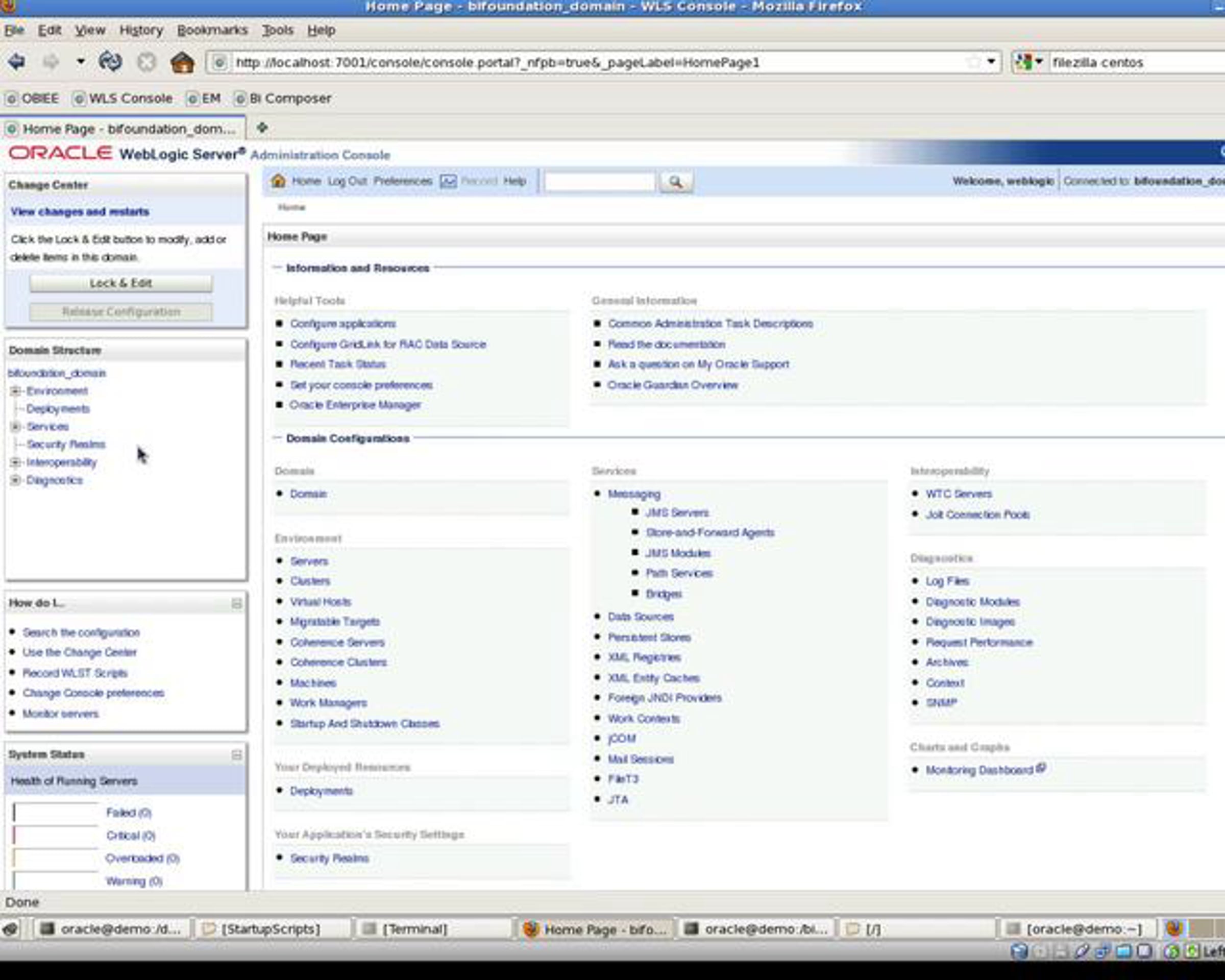Click the reload page icon
The width and height of the screenshot is (1225, 980).
[x=110, y=61]
